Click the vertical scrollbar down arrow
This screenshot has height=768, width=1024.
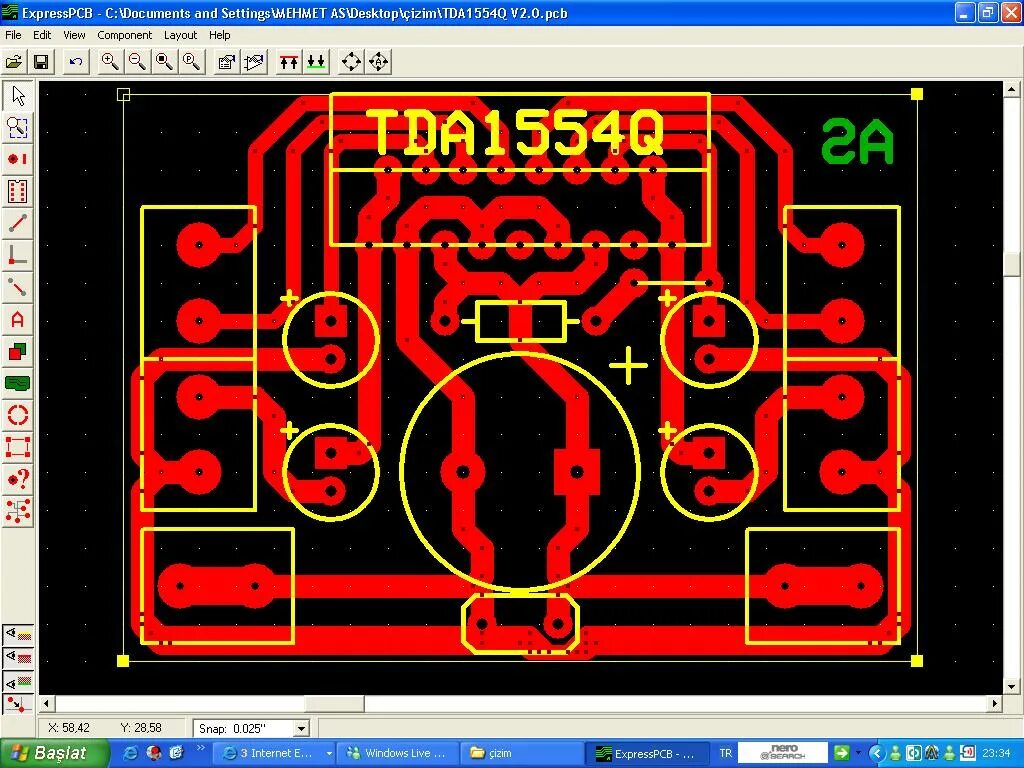[x=1012, y=686]
